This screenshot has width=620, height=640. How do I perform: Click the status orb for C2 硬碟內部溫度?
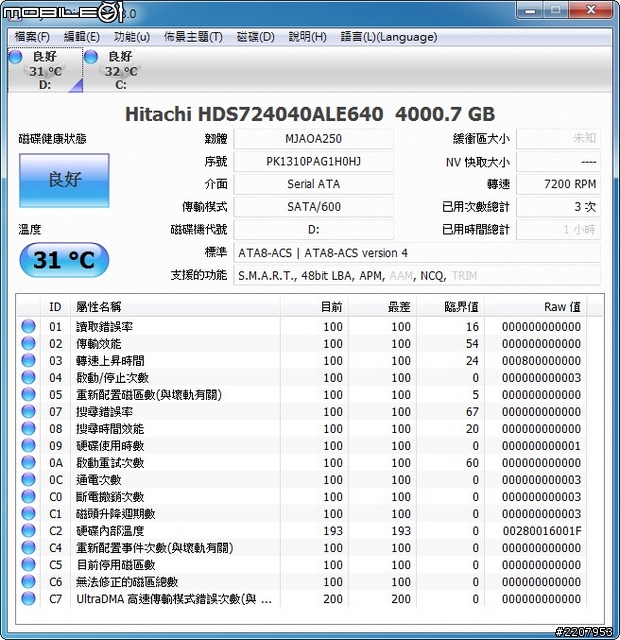[28, 531]
